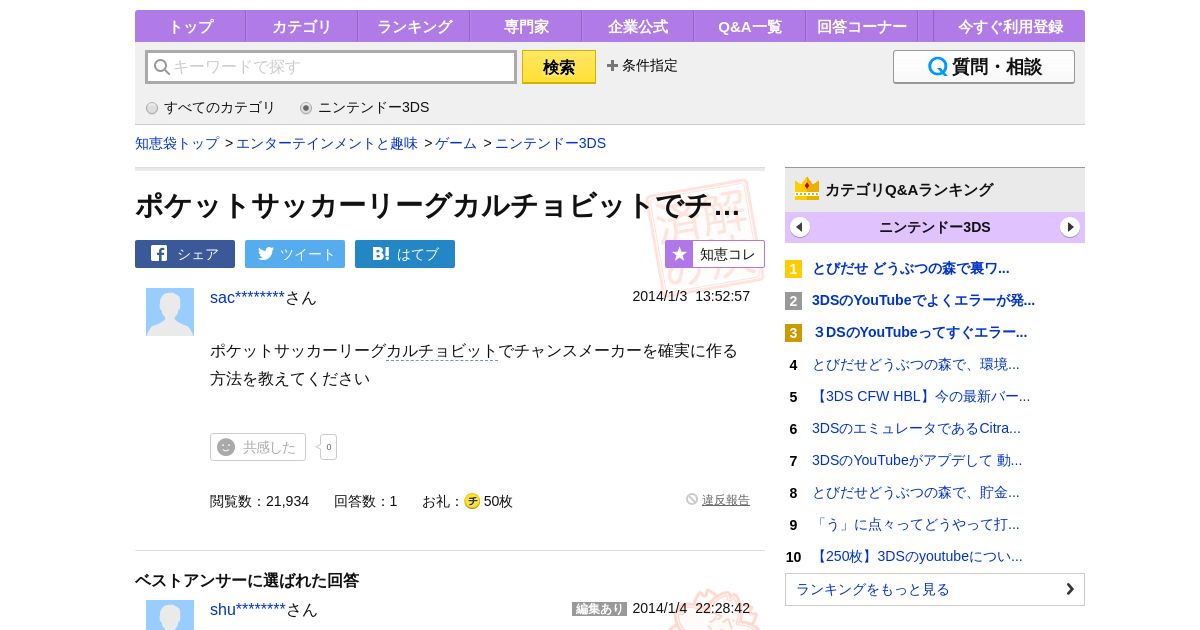Screen dimensions: 1200x630
Task: Click the 編集あり badge
Action: (x=599, y=609)
